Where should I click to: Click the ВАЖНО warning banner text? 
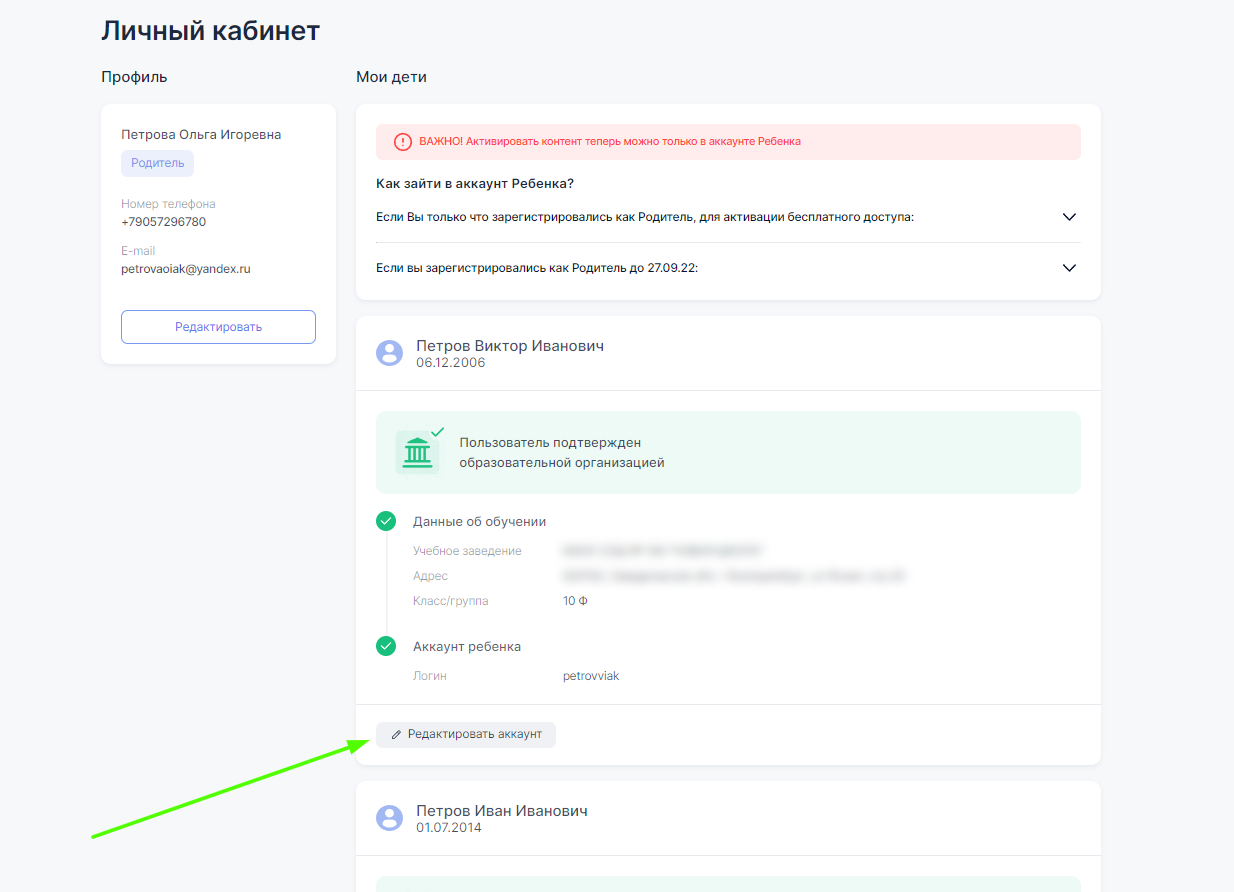click(610, 142)
